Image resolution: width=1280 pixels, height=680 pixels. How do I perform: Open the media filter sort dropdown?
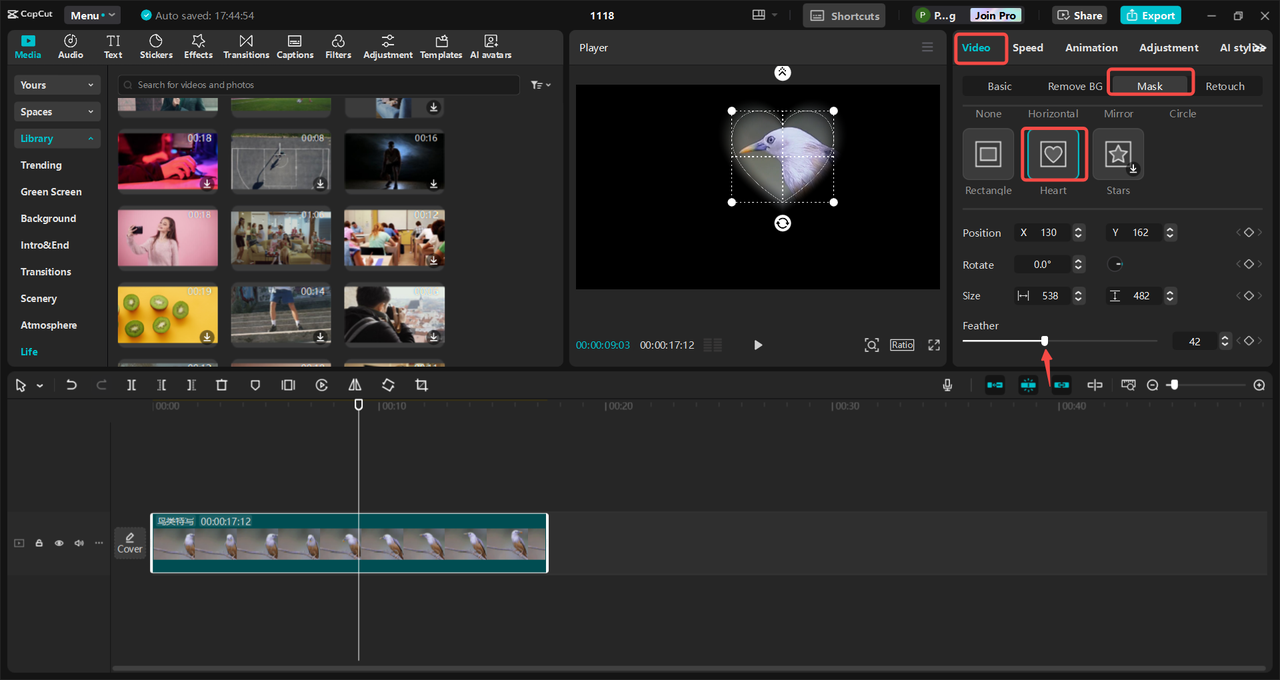[x=540, y=85]
